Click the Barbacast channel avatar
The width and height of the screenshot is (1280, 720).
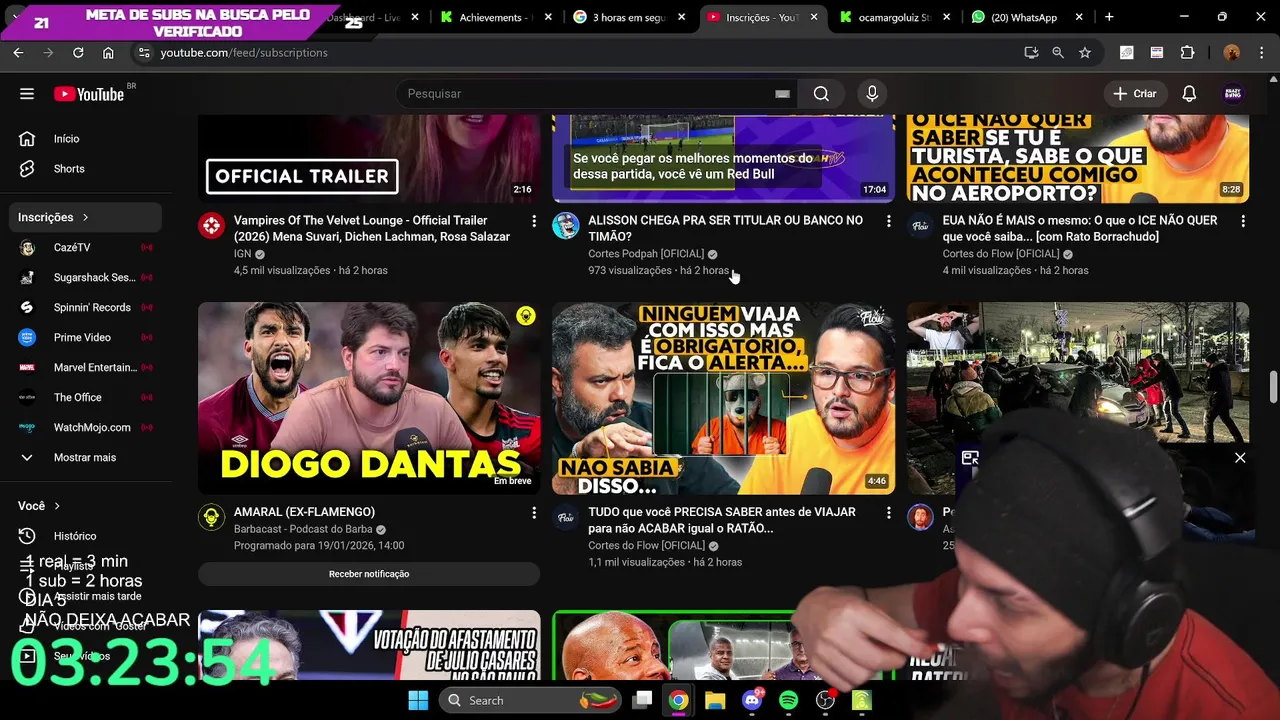tap(211, 517)
